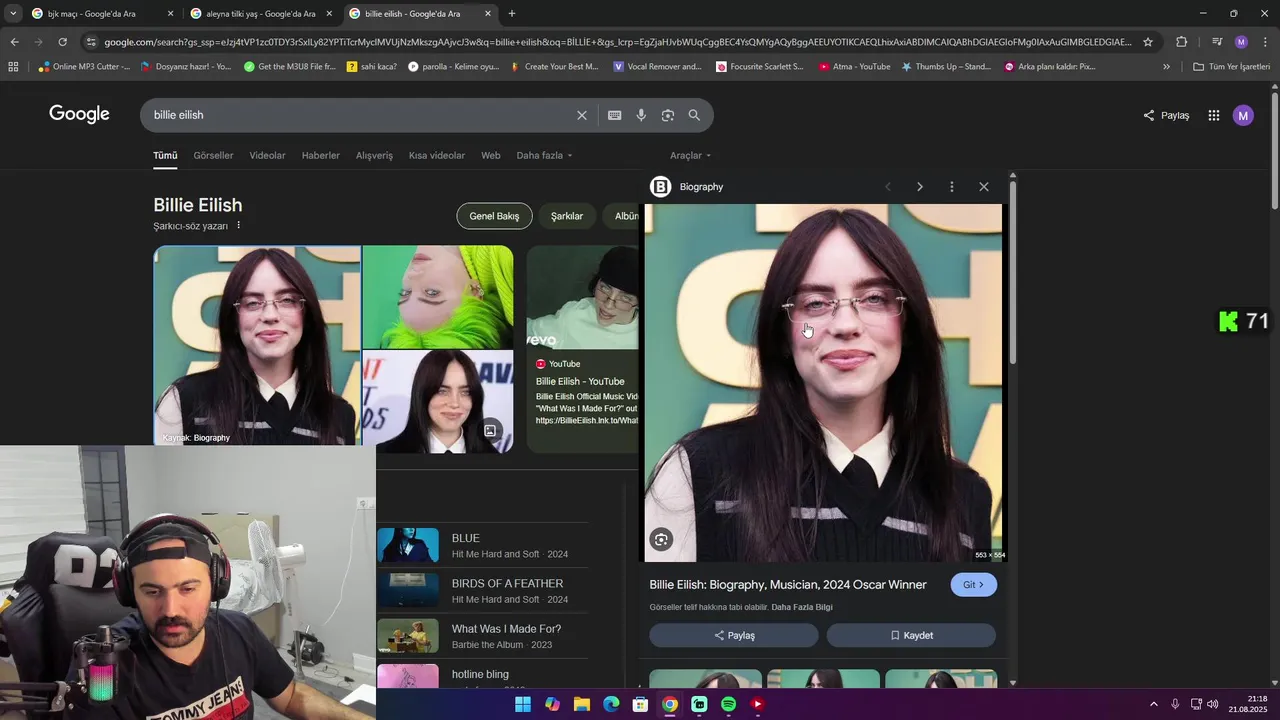
Task: Open the Vocal Remover bookmark
Action: (x=657, y=67)
